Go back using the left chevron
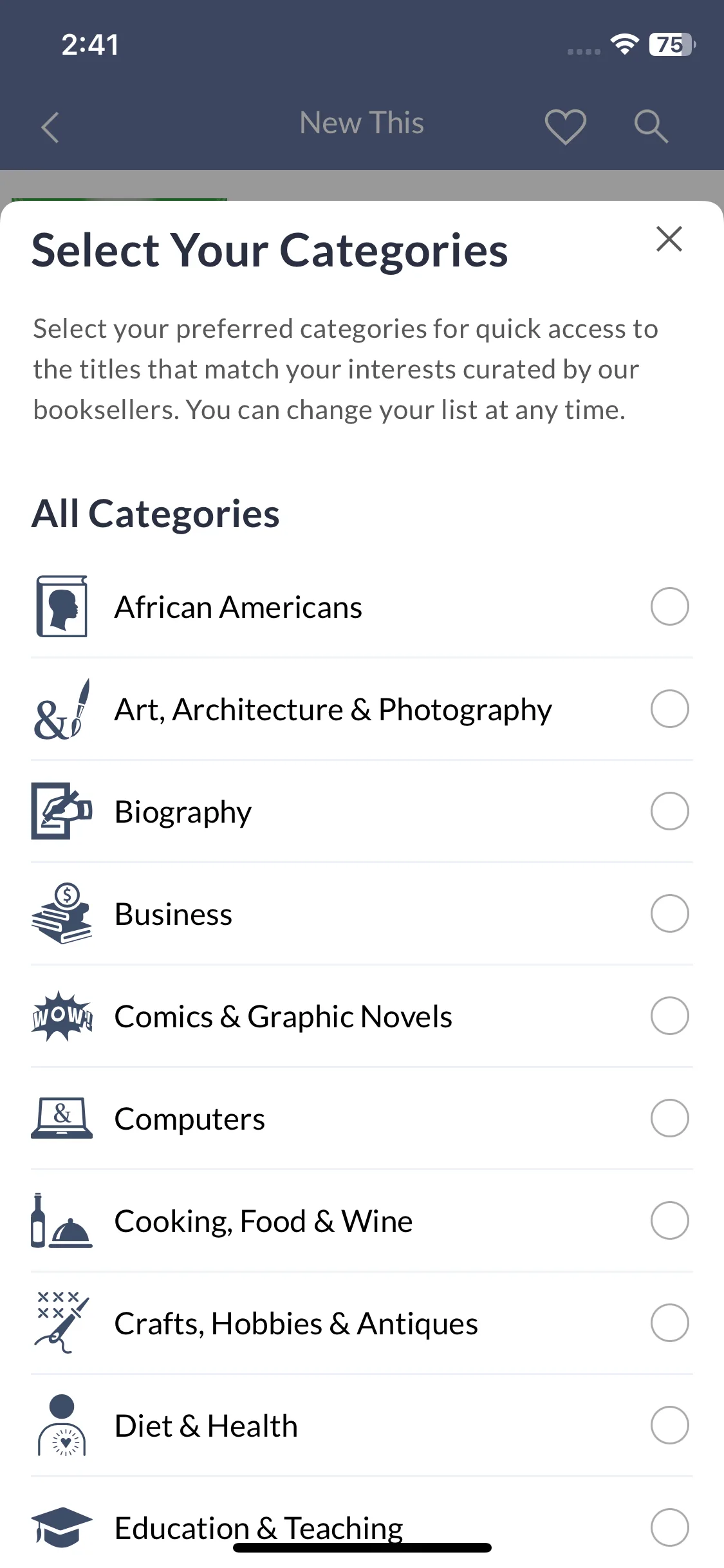 coord(50,127)
